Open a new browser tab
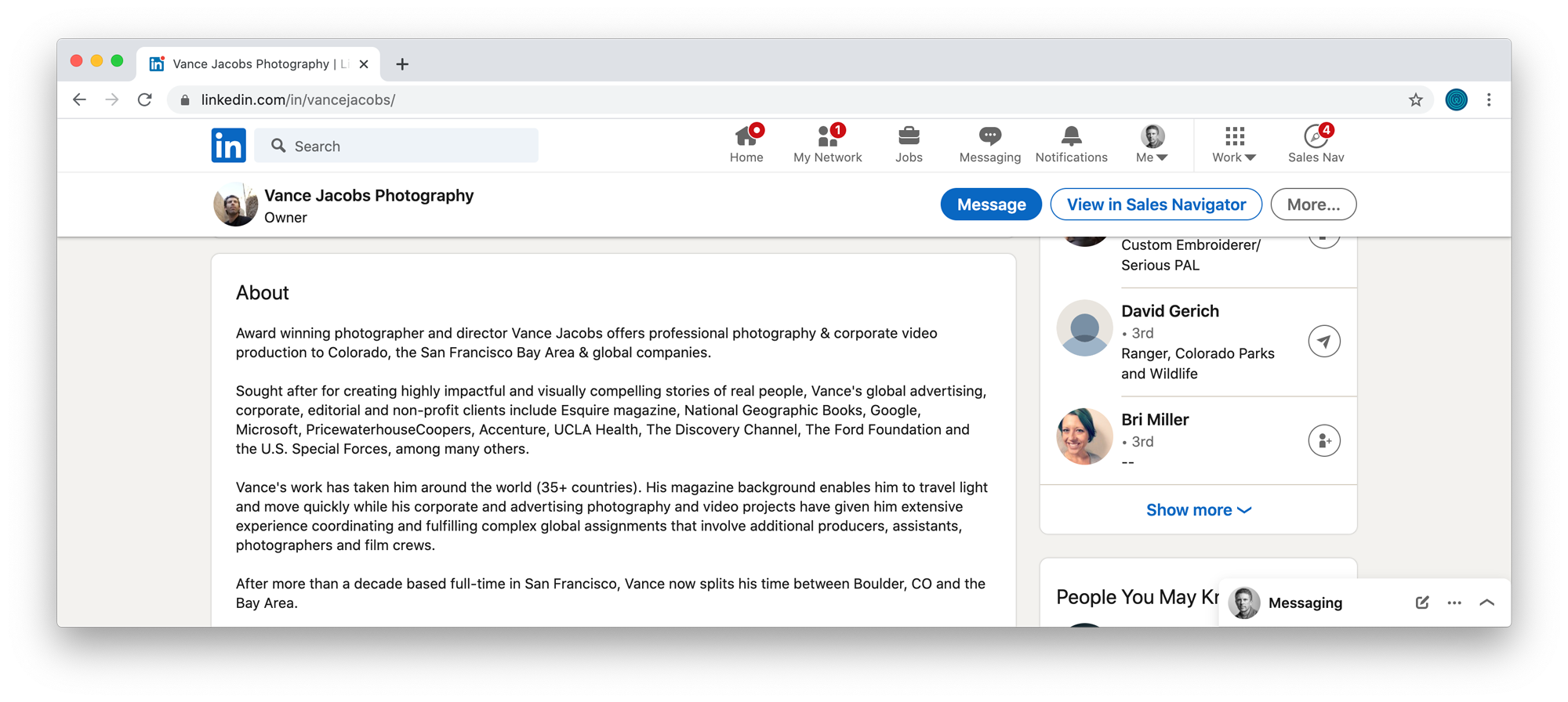Viewport: 1568px width, 702px height. click(x=402, y=64)
